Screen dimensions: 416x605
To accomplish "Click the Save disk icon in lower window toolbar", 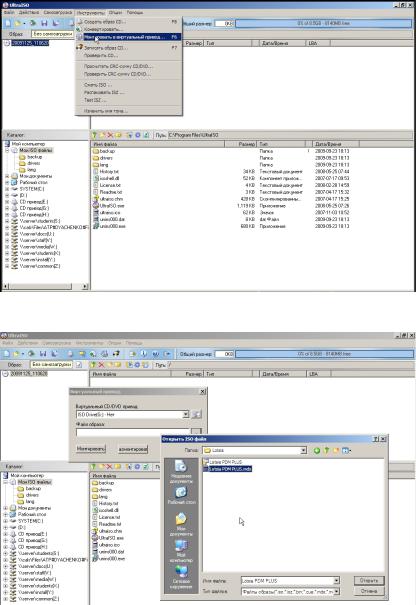I will [x=42, y=353].
